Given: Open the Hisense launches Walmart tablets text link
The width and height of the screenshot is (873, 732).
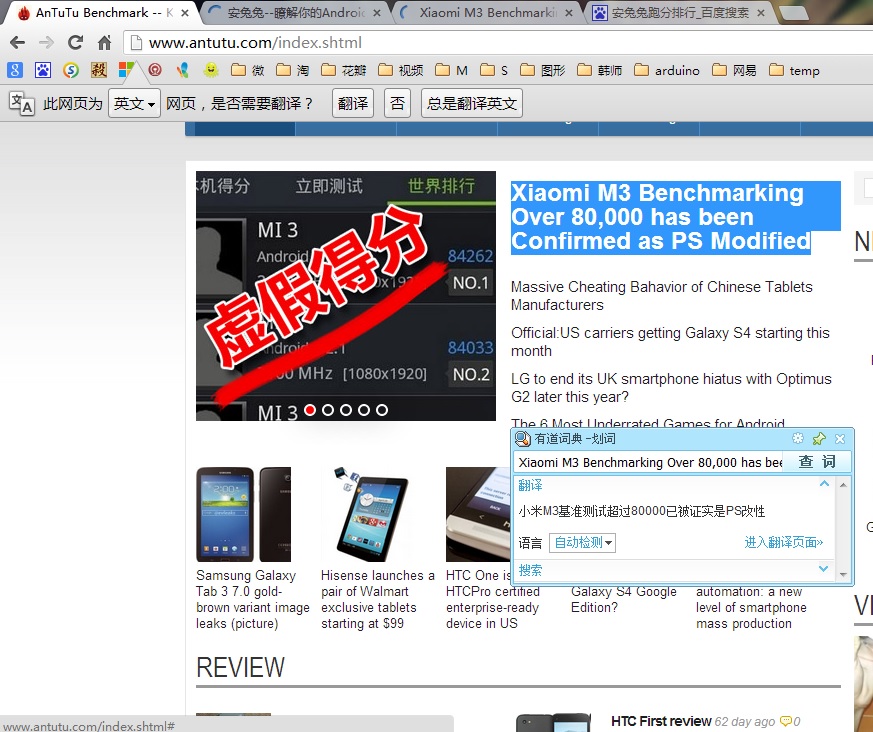Looking at the screenshot, I should 377,600.
